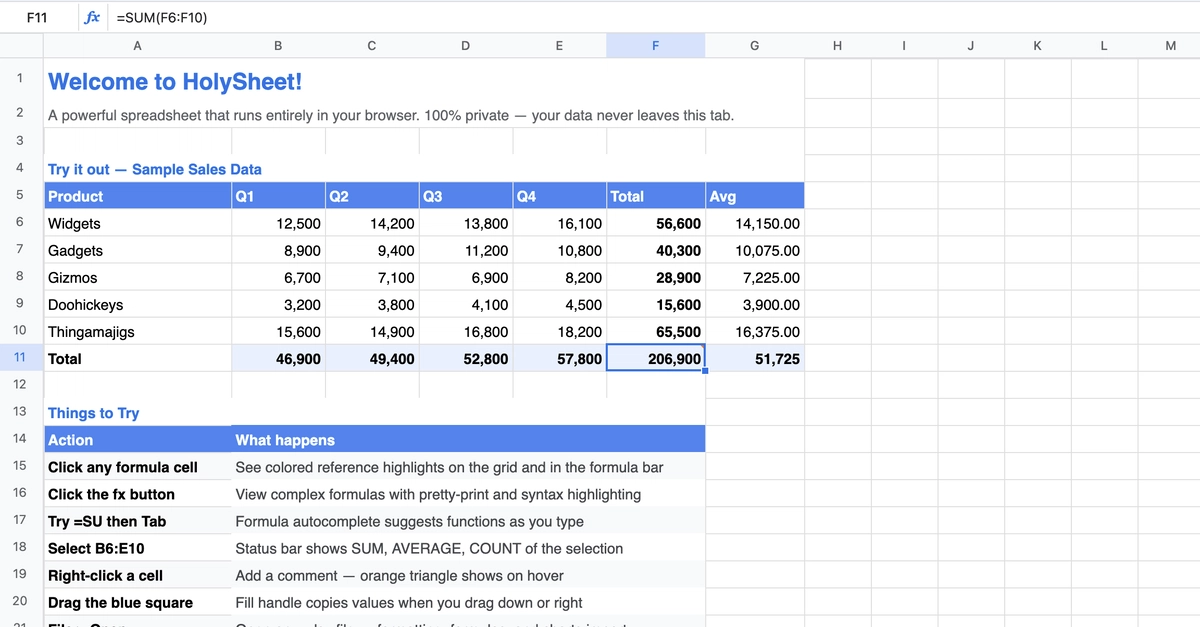Select row 5 header
This screenshot has width=1200, height=627.
pyautogui.click(x=20, y=195)
